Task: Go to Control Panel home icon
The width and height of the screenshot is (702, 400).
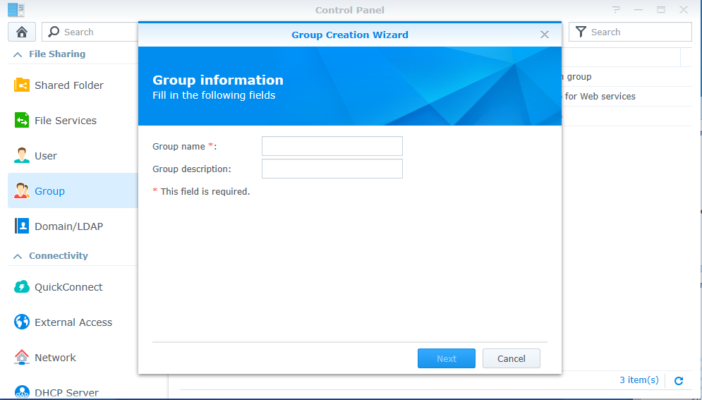Action: [x=21, y=32]
